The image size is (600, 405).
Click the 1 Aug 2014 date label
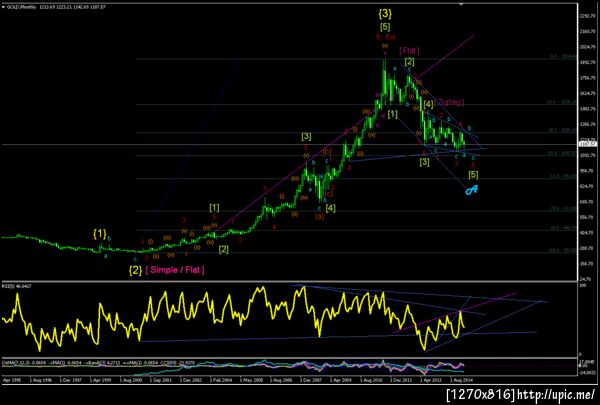point(461,381)
